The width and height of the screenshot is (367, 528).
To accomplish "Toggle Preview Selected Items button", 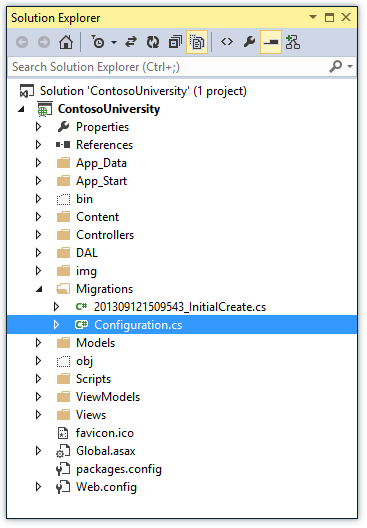I will coord(271,42).
